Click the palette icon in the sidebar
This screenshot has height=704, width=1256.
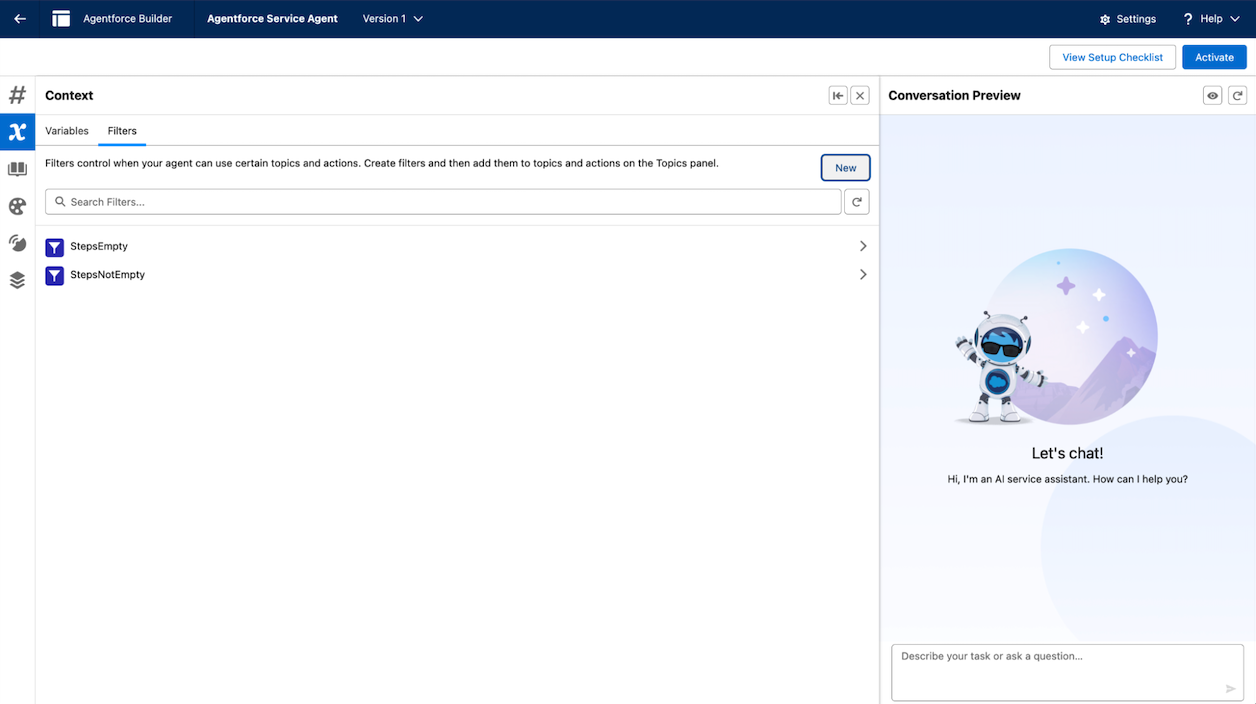tap(17, 205)
